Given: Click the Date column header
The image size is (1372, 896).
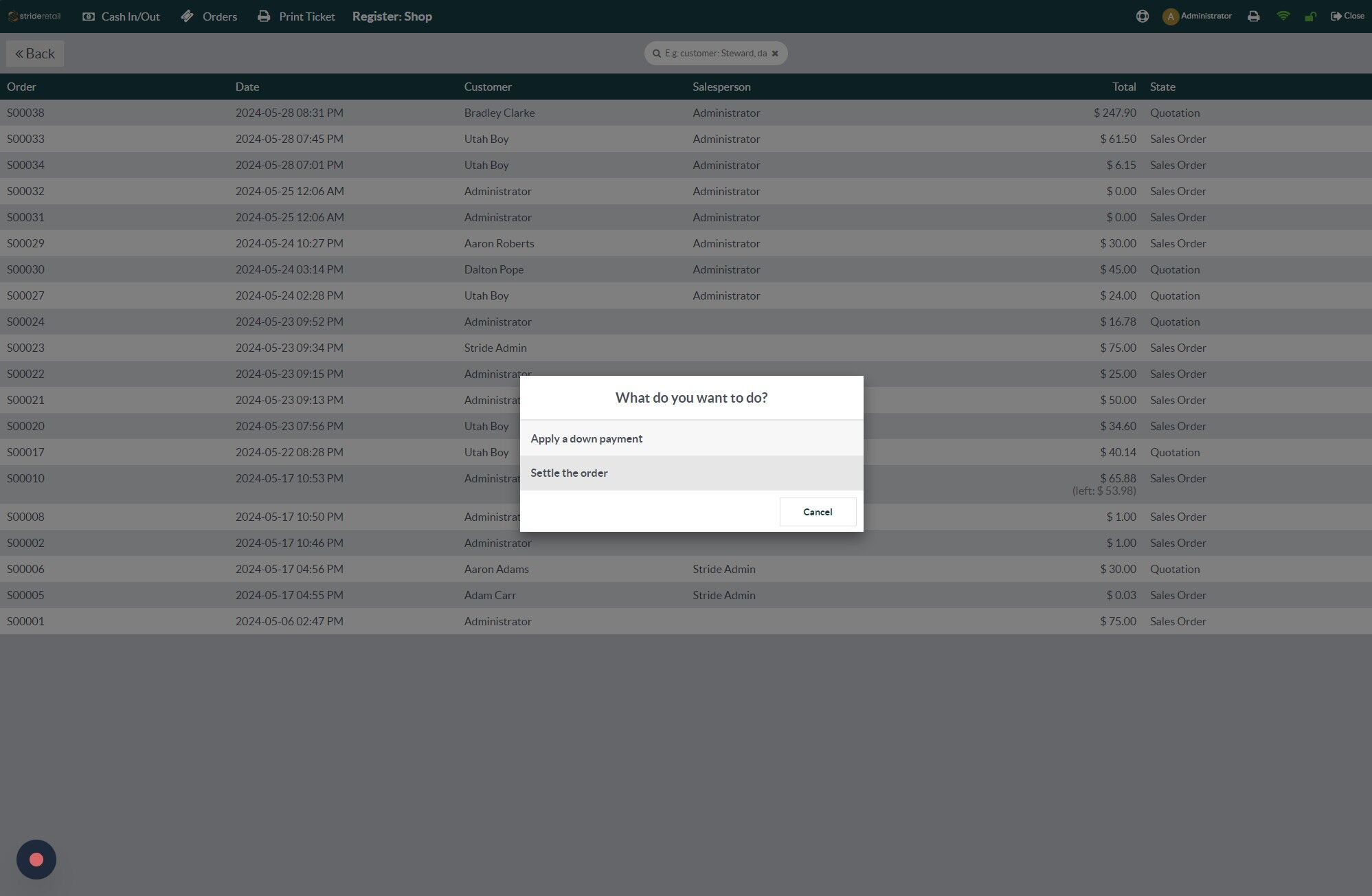Looking at the screenshot, I should tap(247, 87).
